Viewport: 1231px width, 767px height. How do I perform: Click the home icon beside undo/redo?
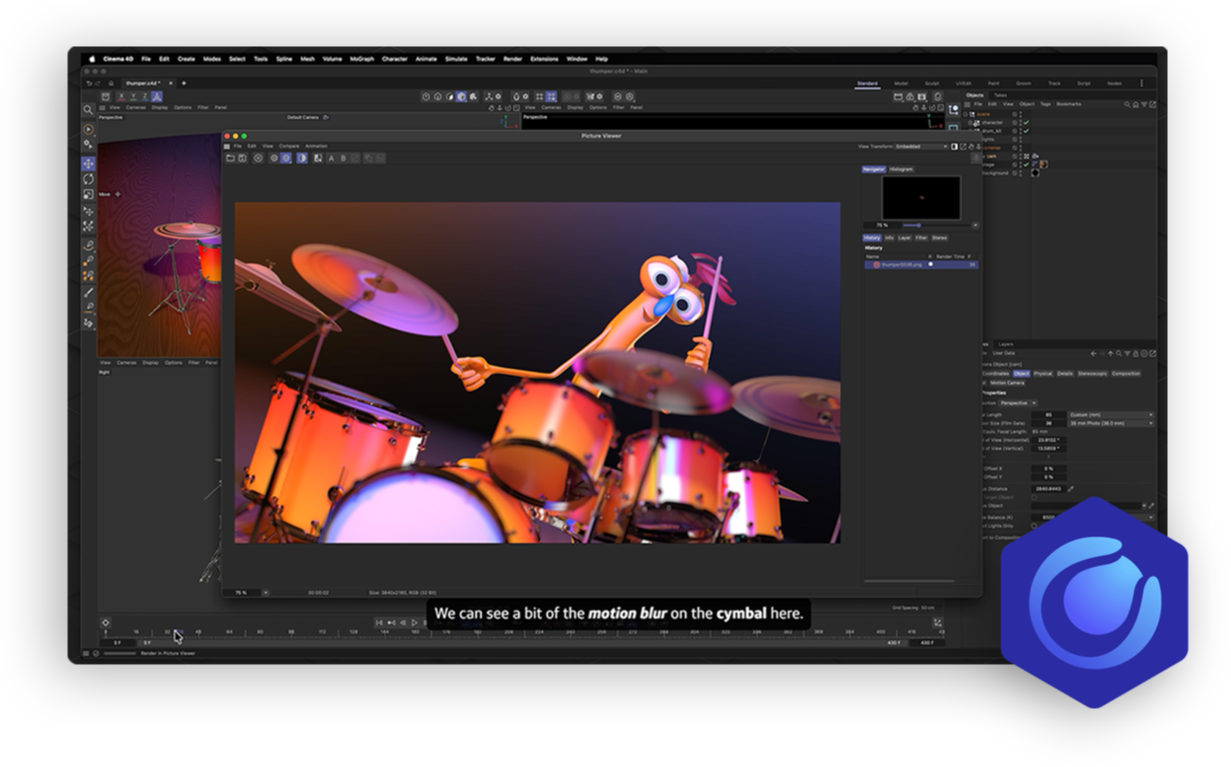click(110, 83)
